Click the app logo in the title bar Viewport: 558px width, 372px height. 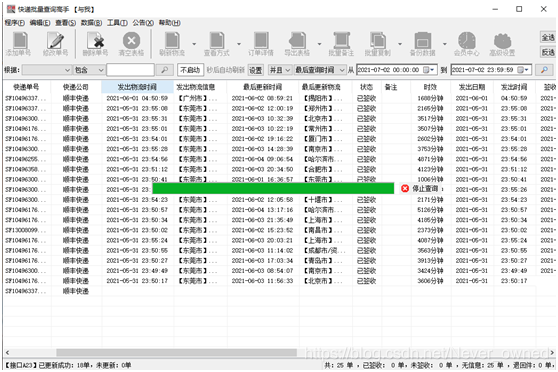pyautogui.click(x=11, y=9)
